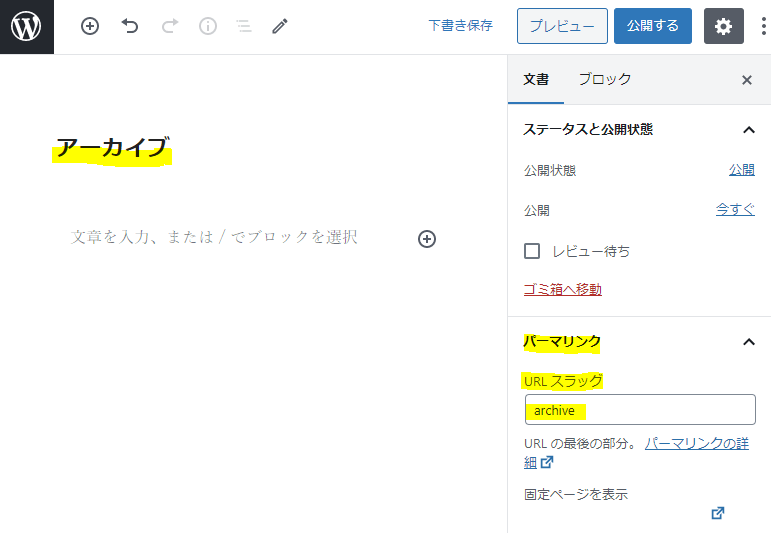
Task: Click the 固定ページを表示 label
Action: click(x=576, y=494)
